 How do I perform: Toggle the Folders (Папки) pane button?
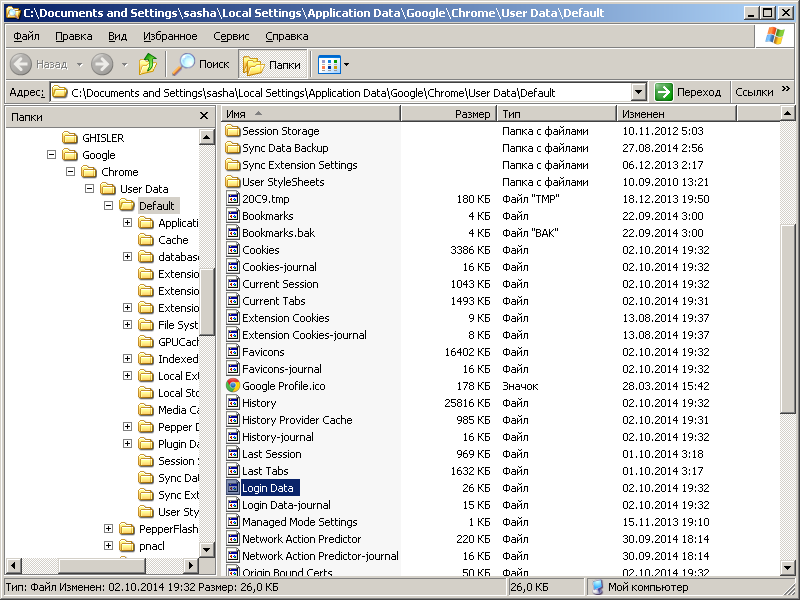272,64
